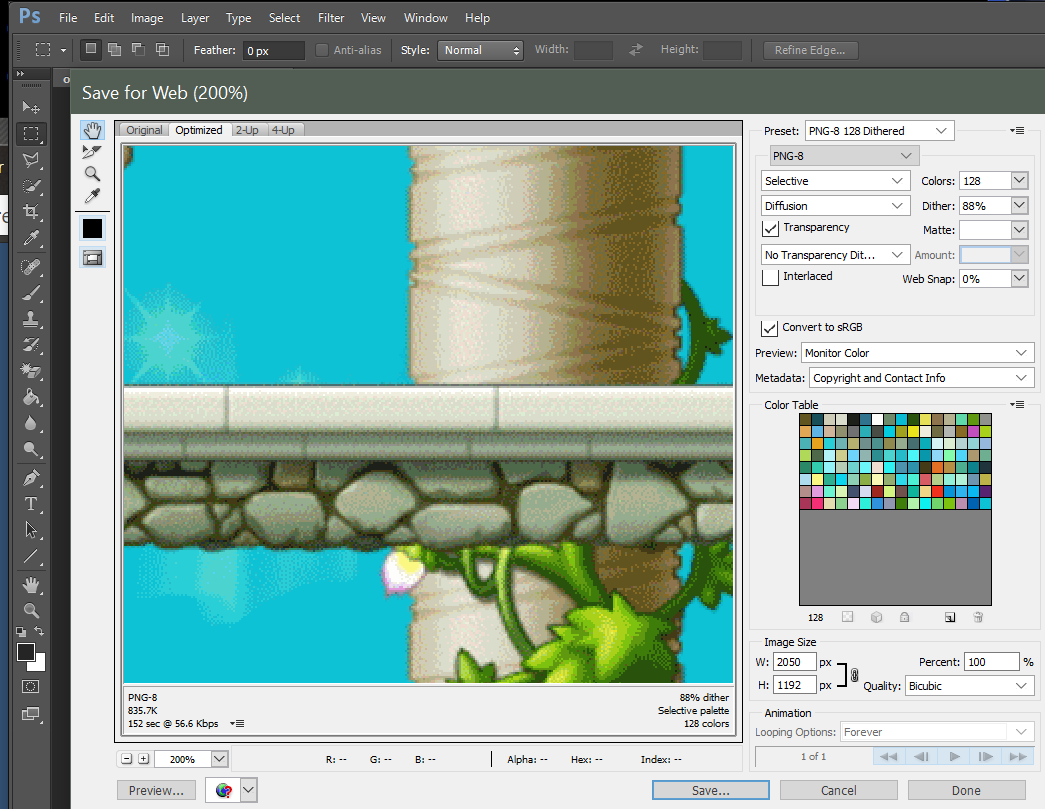The width and height of the screenshot is (1045, 809).
Task: Select the Eraser tool
Action: [x=31, y=371]
